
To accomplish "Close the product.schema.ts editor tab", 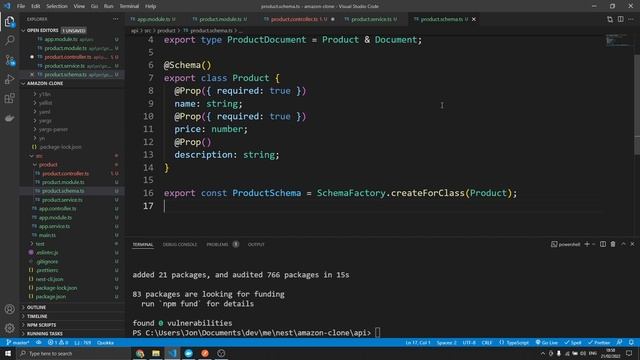I will pyautogui.click(x=474, y=19).
